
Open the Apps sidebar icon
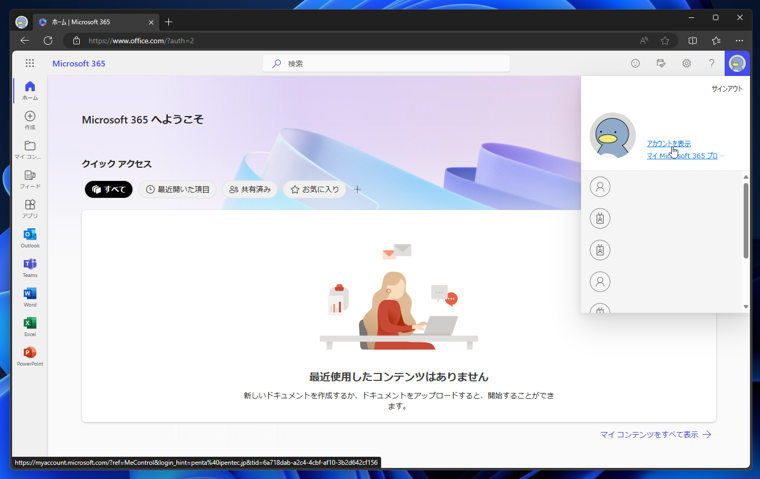[30, 208]
